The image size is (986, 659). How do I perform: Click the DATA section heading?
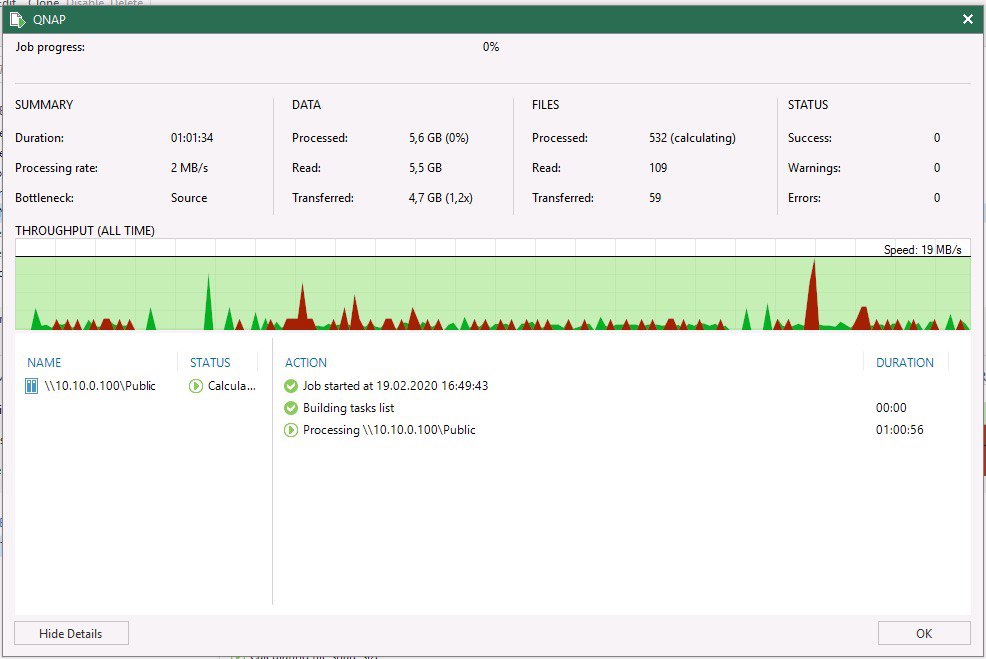306,104
